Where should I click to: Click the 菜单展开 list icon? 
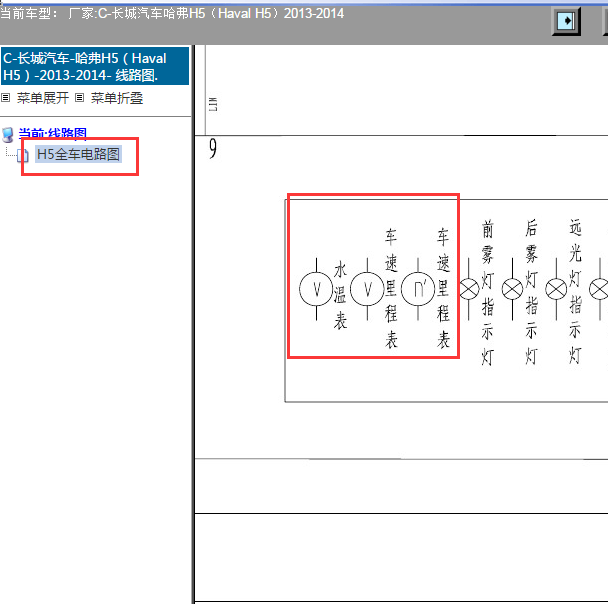pyautogui.click(x=5, y=98)
